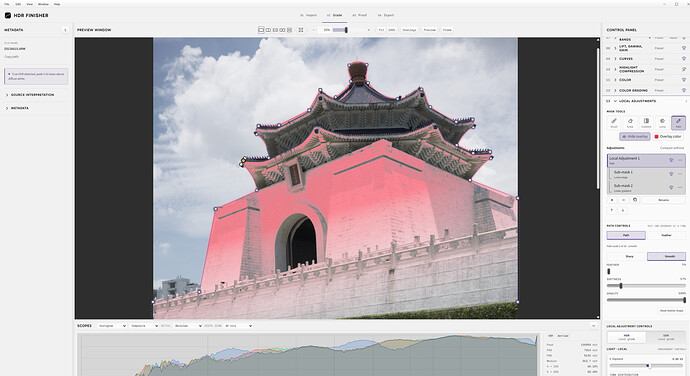Choose the third preview layout icon
690x376 pixels.
(275, 30)
